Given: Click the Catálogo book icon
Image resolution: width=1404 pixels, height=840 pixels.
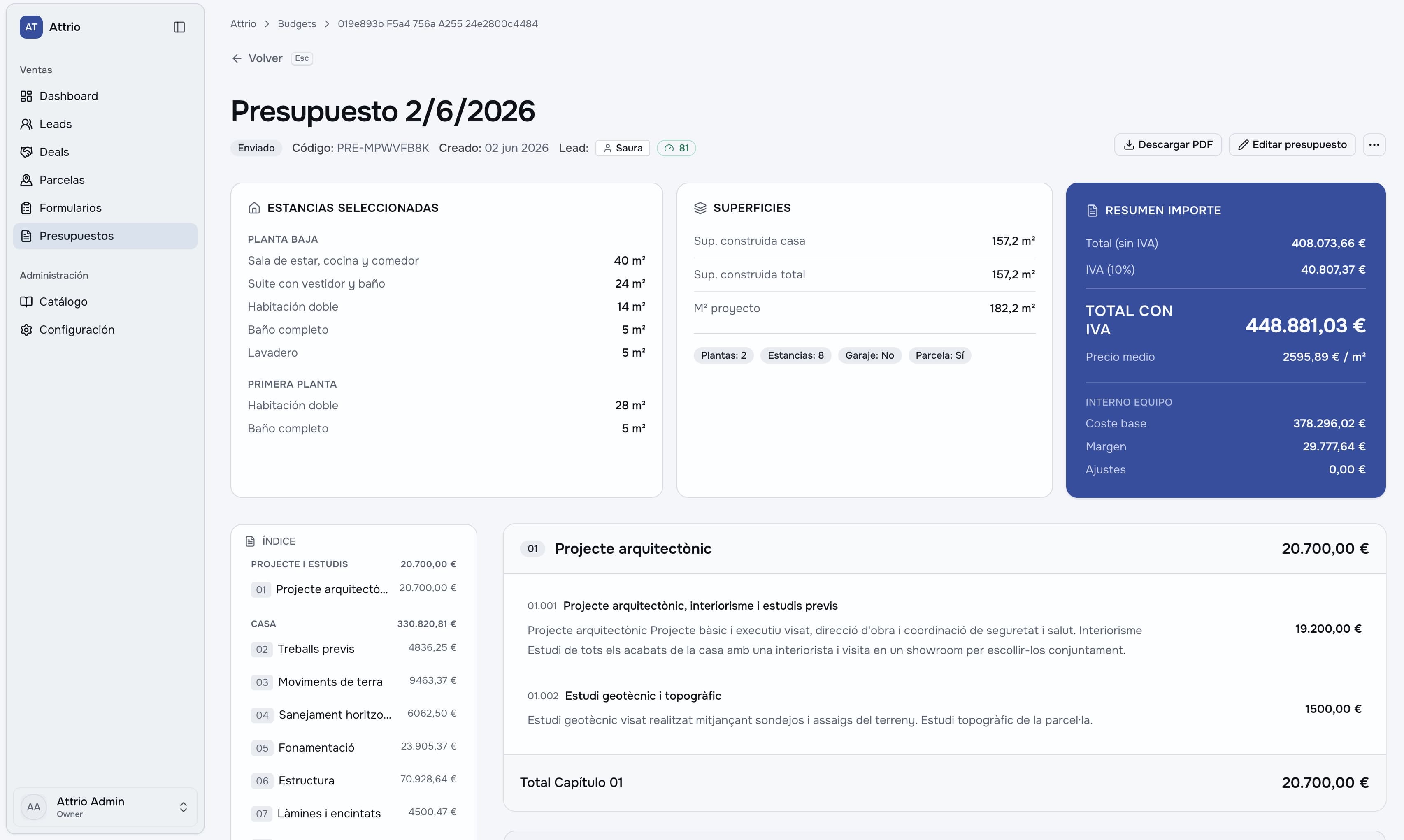Looking at the screenshot, I should (x=26, y=302).
